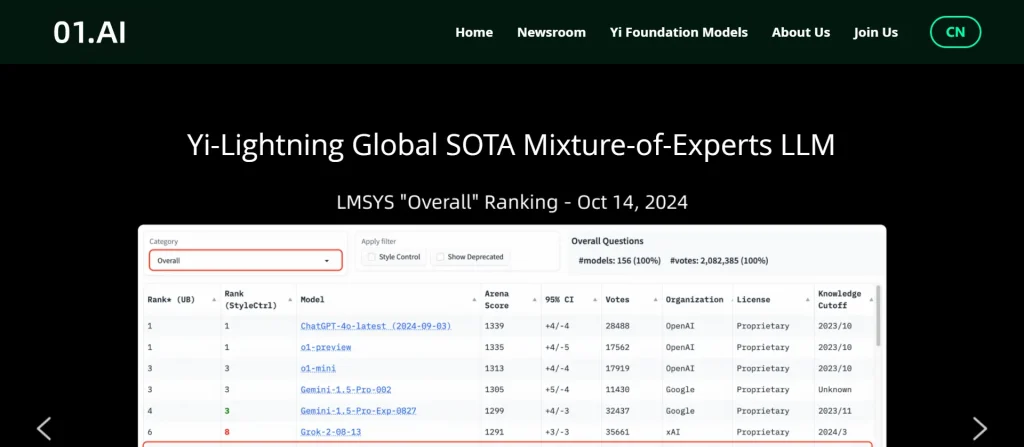Click the 01.AI logo
This screenshot has width=1024, height=447.
(x=90, y=32)
